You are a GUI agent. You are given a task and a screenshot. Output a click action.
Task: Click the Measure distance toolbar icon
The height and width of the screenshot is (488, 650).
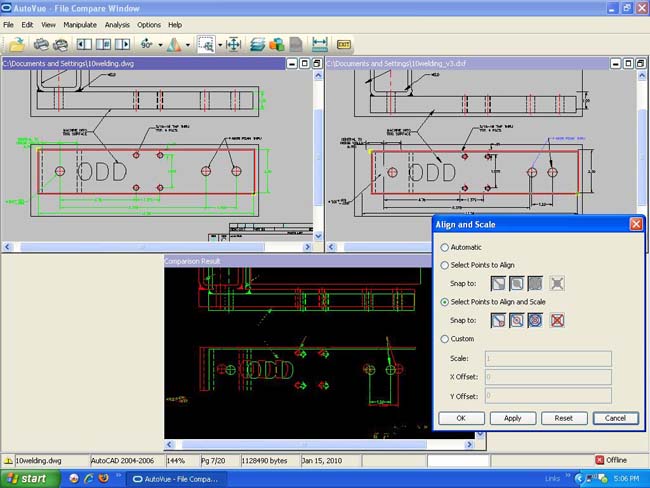[320, 44]
